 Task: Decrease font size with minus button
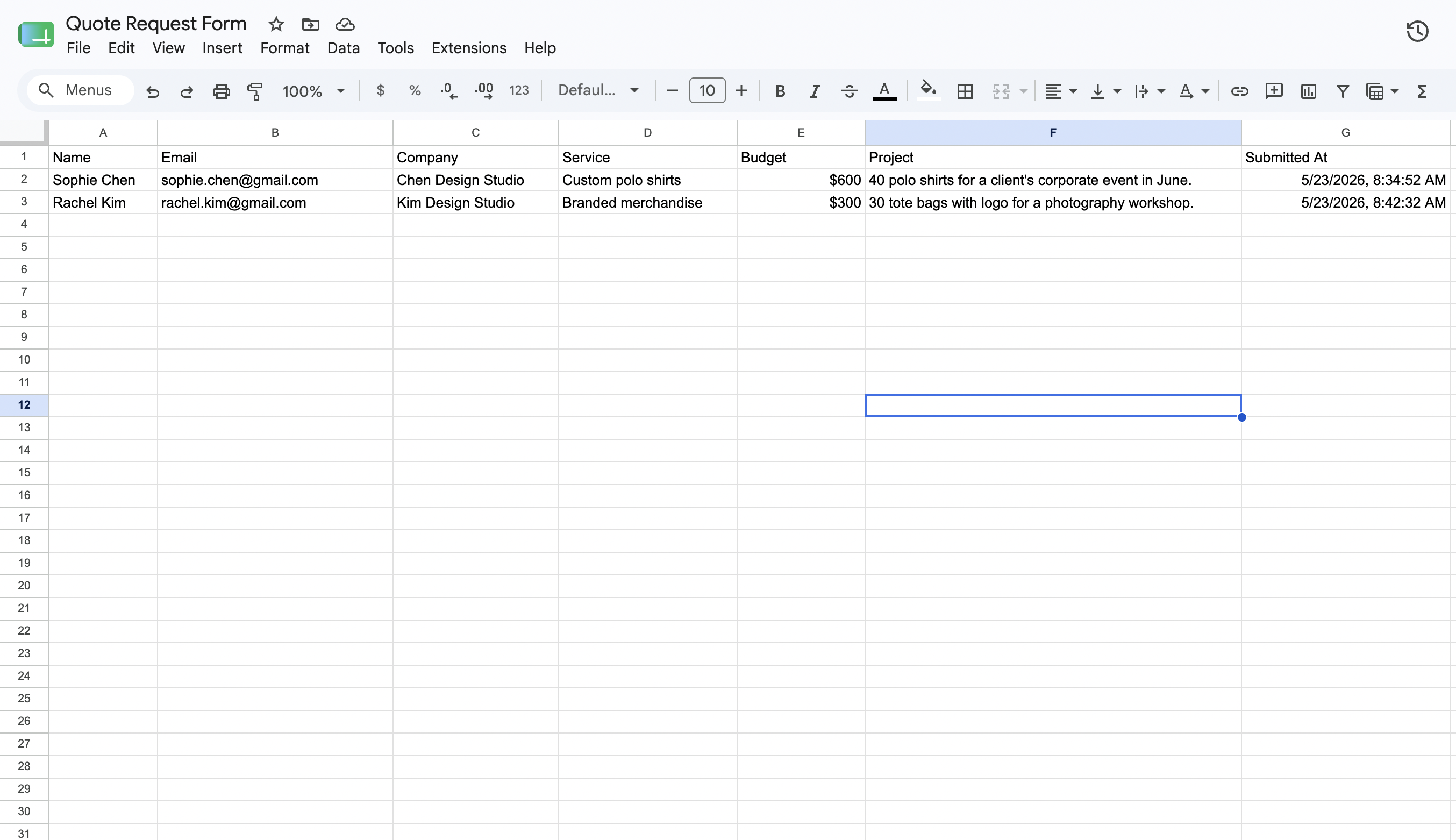click(x=672, y=90)
